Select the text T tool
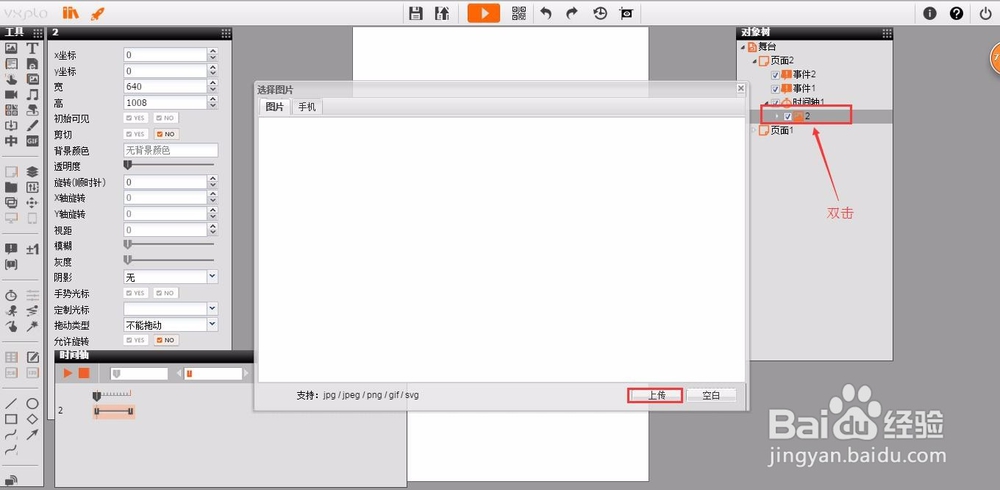Viewport: 1000px width, 490px height. tap(32, 48)
